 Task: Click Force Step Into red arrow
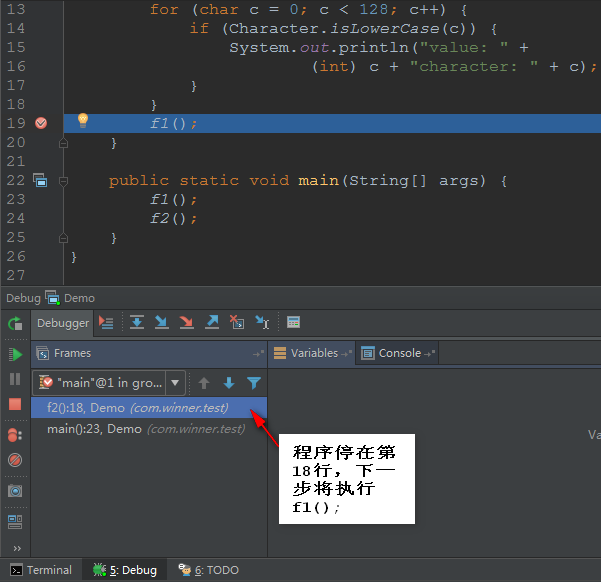click(x=187, y=322)
